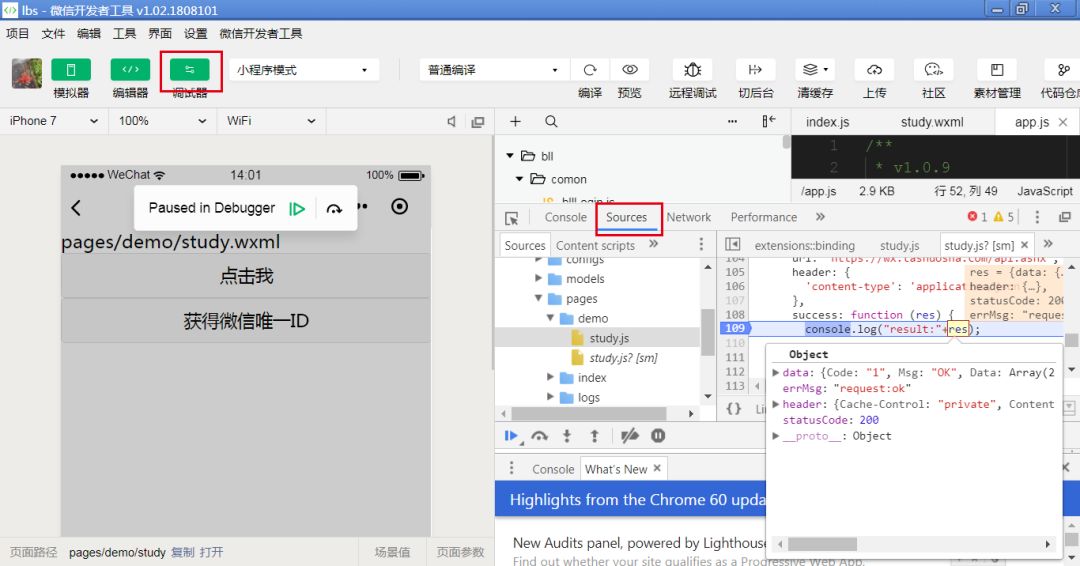Click the upload (上传) cloud icon

coord(874,70)
